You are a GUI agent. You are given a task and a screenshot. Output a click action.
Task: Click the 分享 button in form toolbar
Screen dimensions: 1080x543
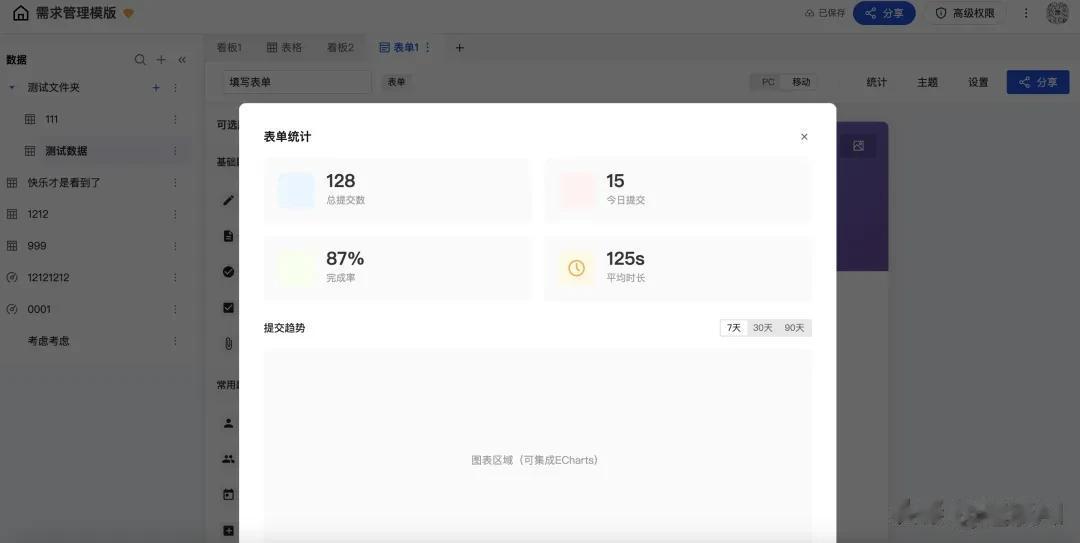pyautogui.click(x=1038, y=82)
